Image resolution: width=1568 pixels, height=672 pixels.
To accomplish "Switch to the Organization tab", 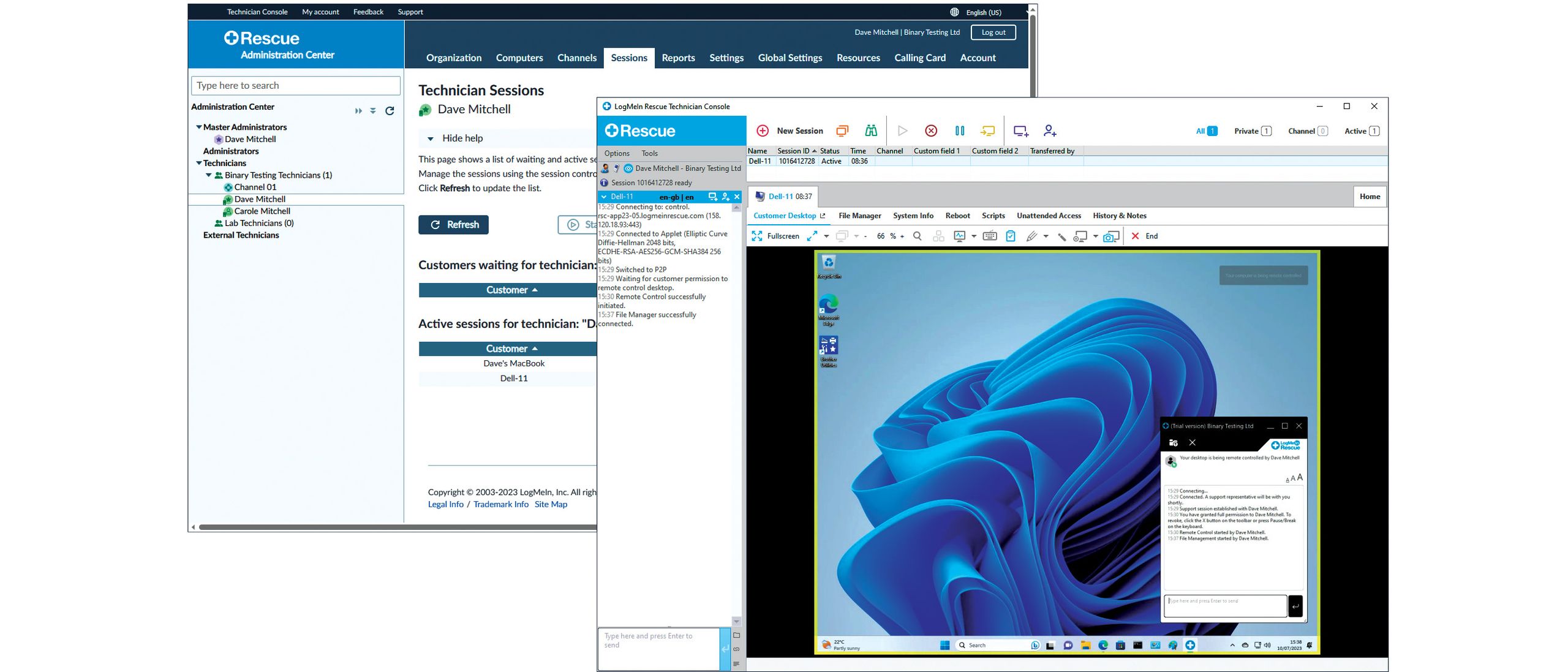I will pos(454,58).
